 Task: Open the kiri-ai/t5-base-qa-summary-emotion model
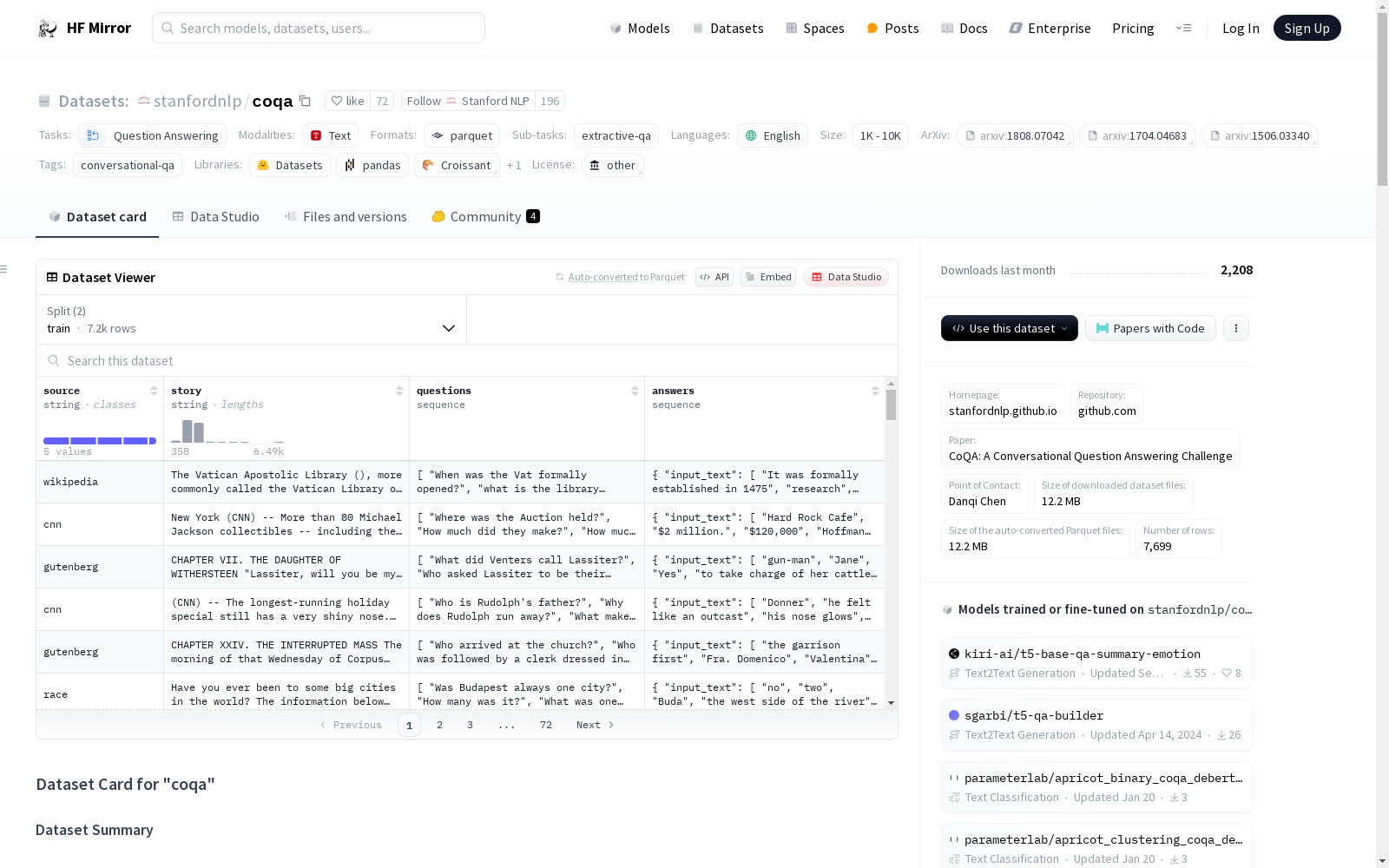1096,663
